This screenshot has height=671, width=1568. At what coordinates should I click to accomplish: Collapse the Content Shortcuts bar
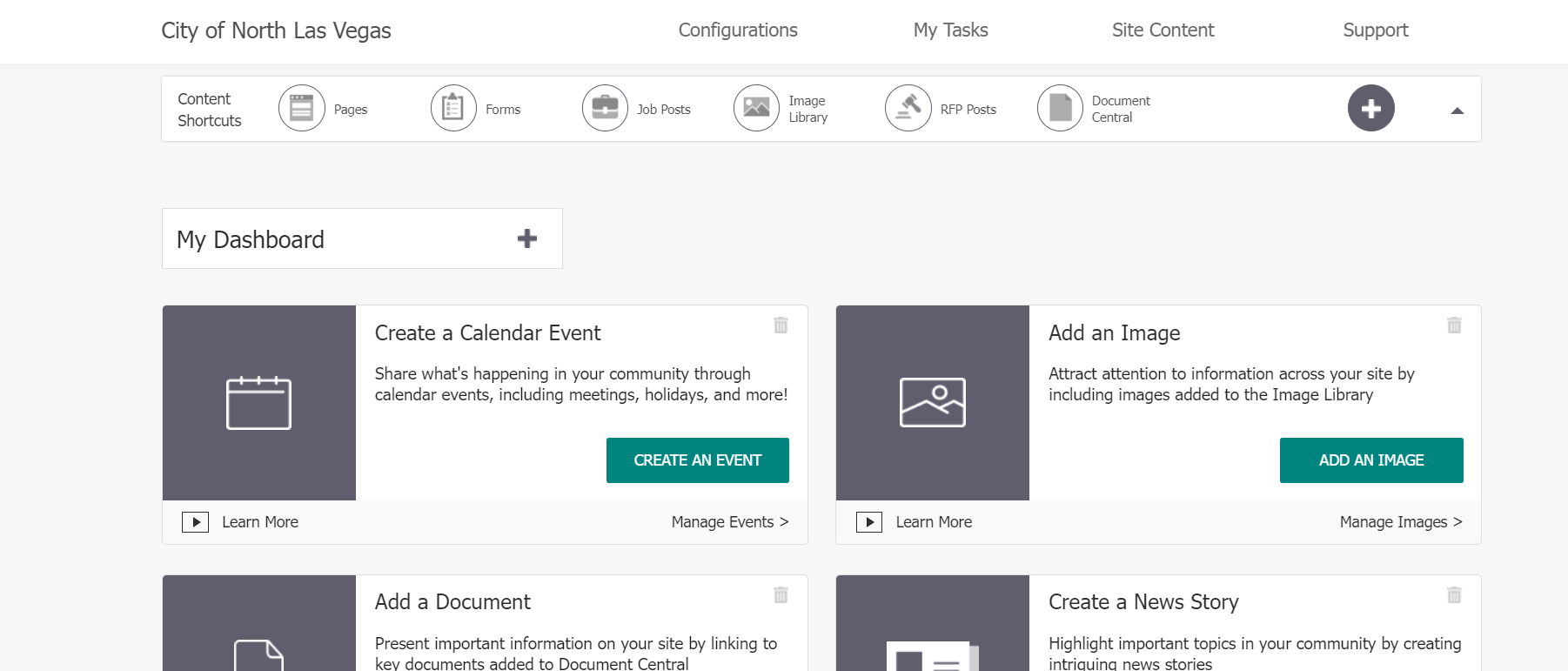tap(1457, 111)
